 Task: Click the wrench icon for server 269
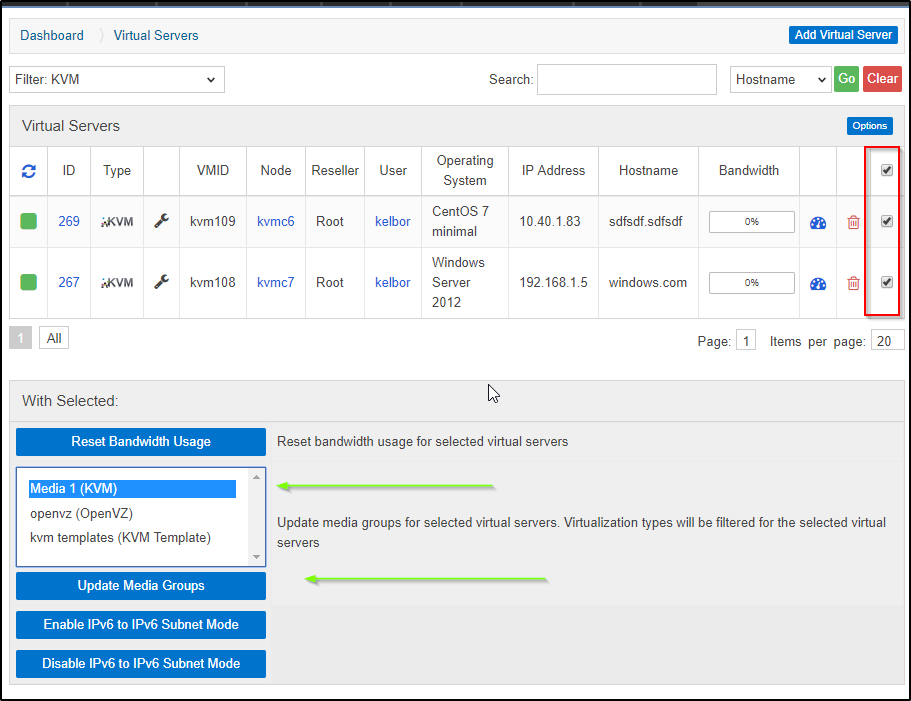click(161, 221)
